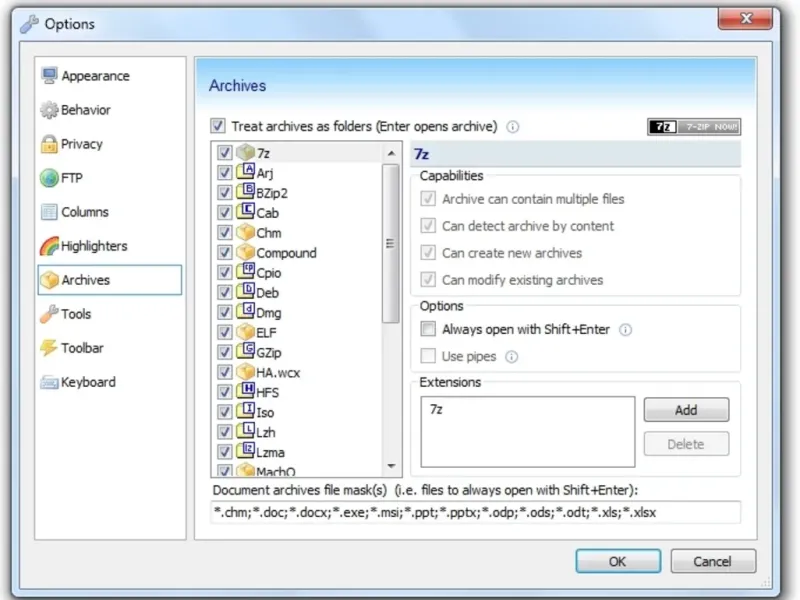Select Deb in the archive list
This screenshot has height=600, width=800.
click(267, 293)
